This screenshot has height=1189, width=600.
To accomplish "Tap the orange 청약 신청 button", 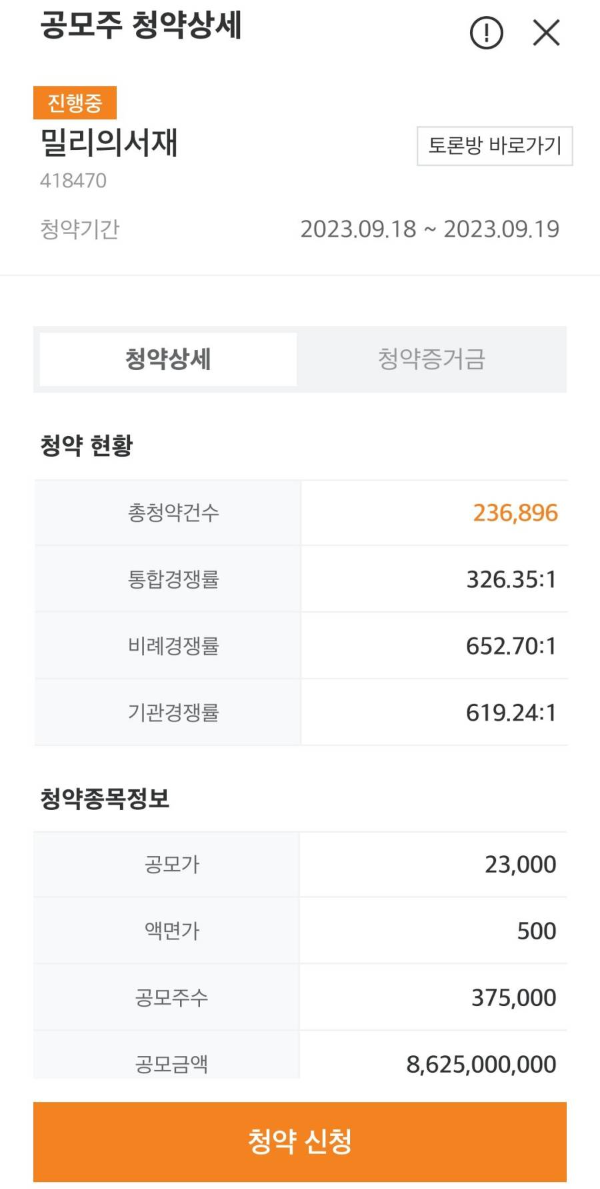I will 300,1140.
